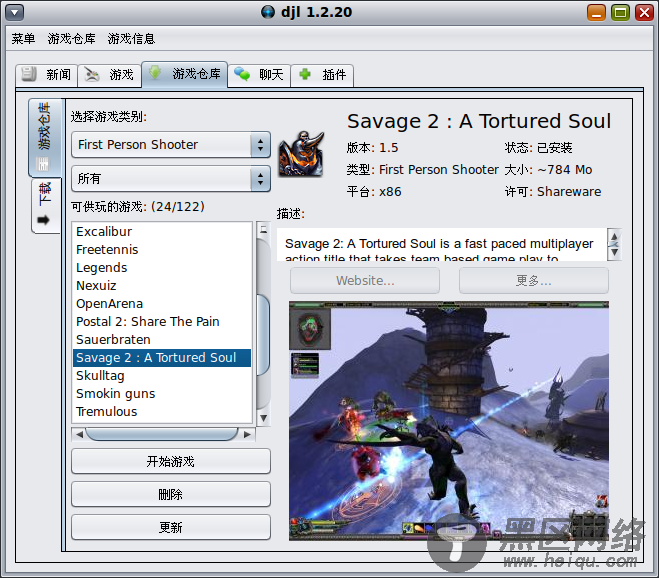Maximize the djl window
659x578 pixels.
pos(620,12)
